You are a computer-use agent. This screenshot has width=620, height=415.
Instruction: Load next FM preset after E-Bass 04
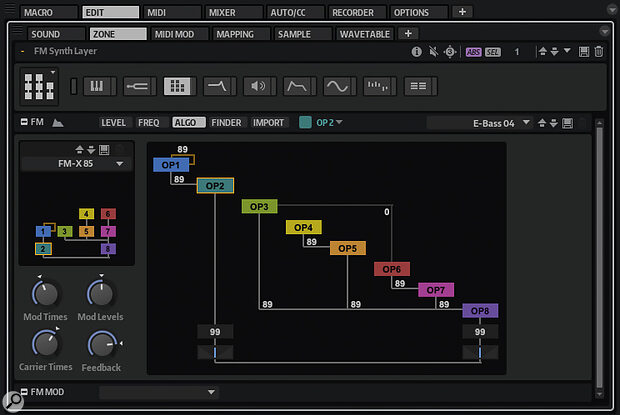[554, 123]
